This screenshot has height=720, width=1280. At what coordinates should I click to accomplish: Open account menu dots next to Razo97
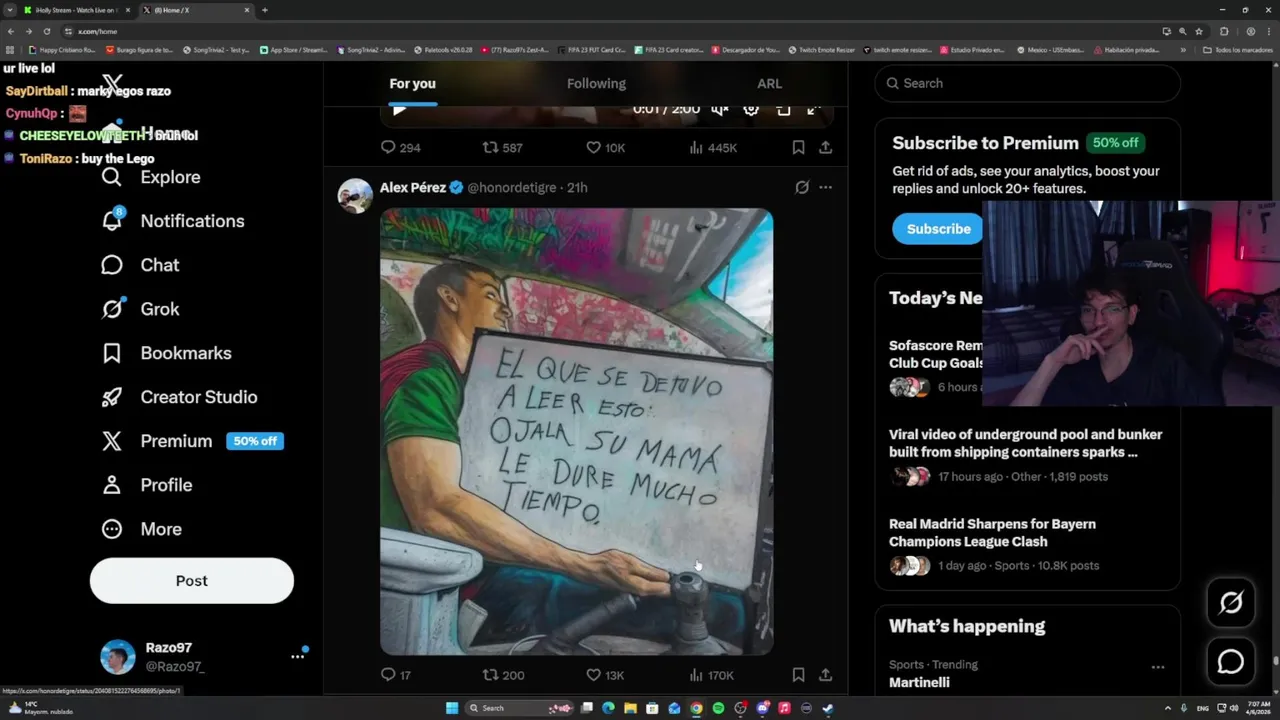(x=297, y=657)
